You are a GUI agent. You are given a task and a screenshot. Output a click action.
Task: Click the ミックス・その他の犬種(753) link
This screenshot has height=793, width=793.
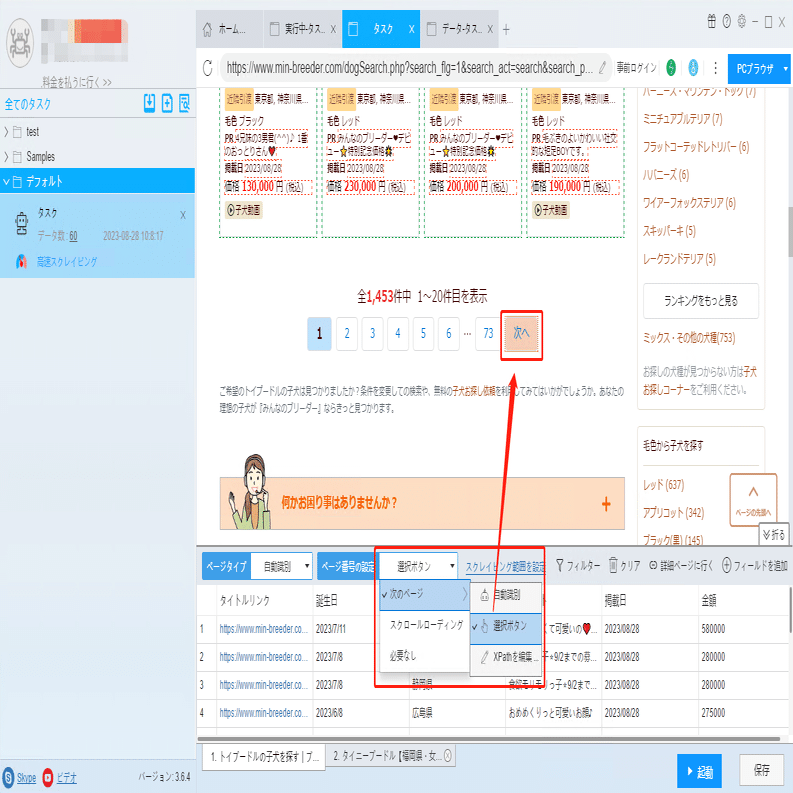[689, 338]
